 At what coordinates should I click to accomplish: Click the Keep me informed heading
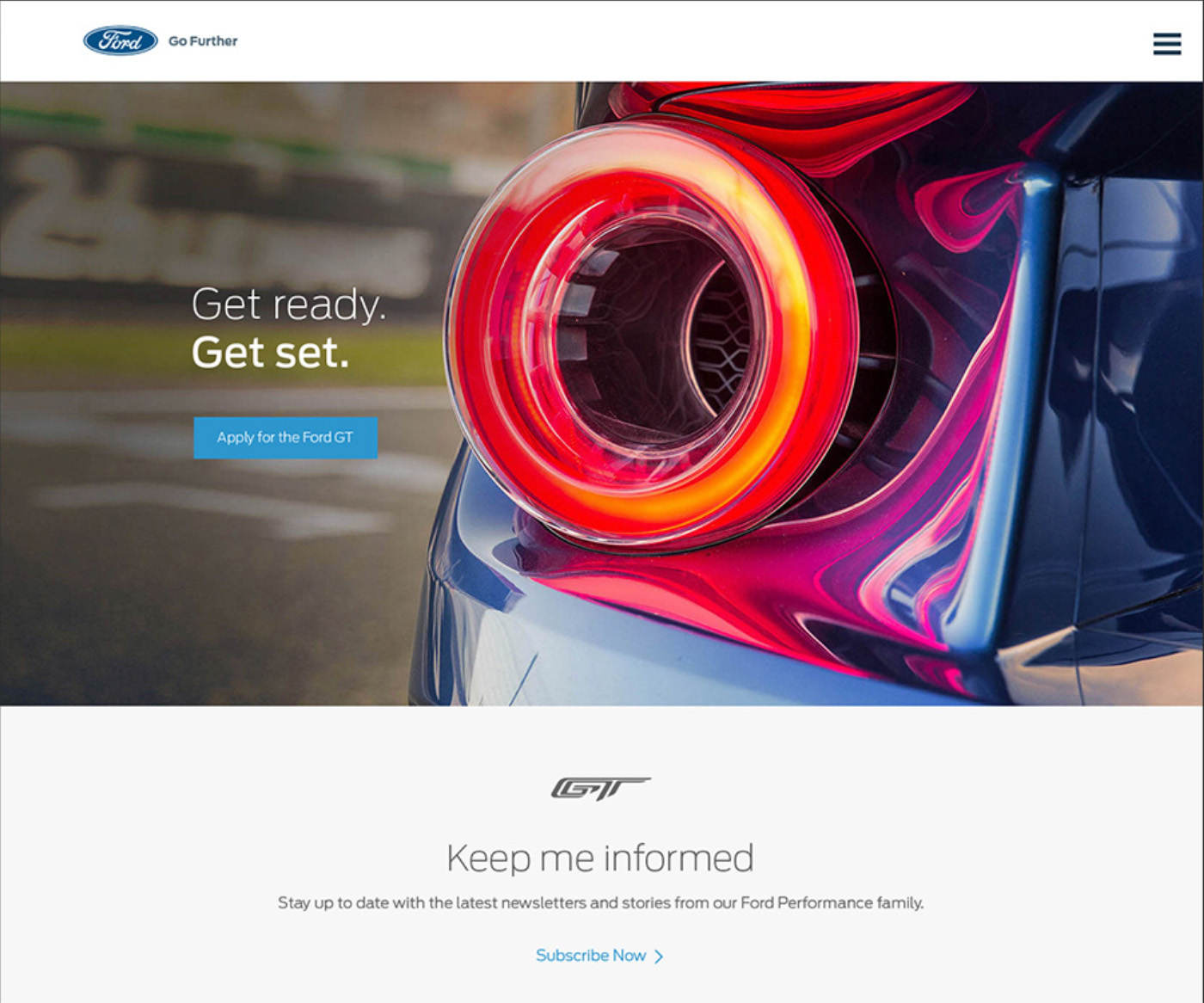click(x=600, y=858)
